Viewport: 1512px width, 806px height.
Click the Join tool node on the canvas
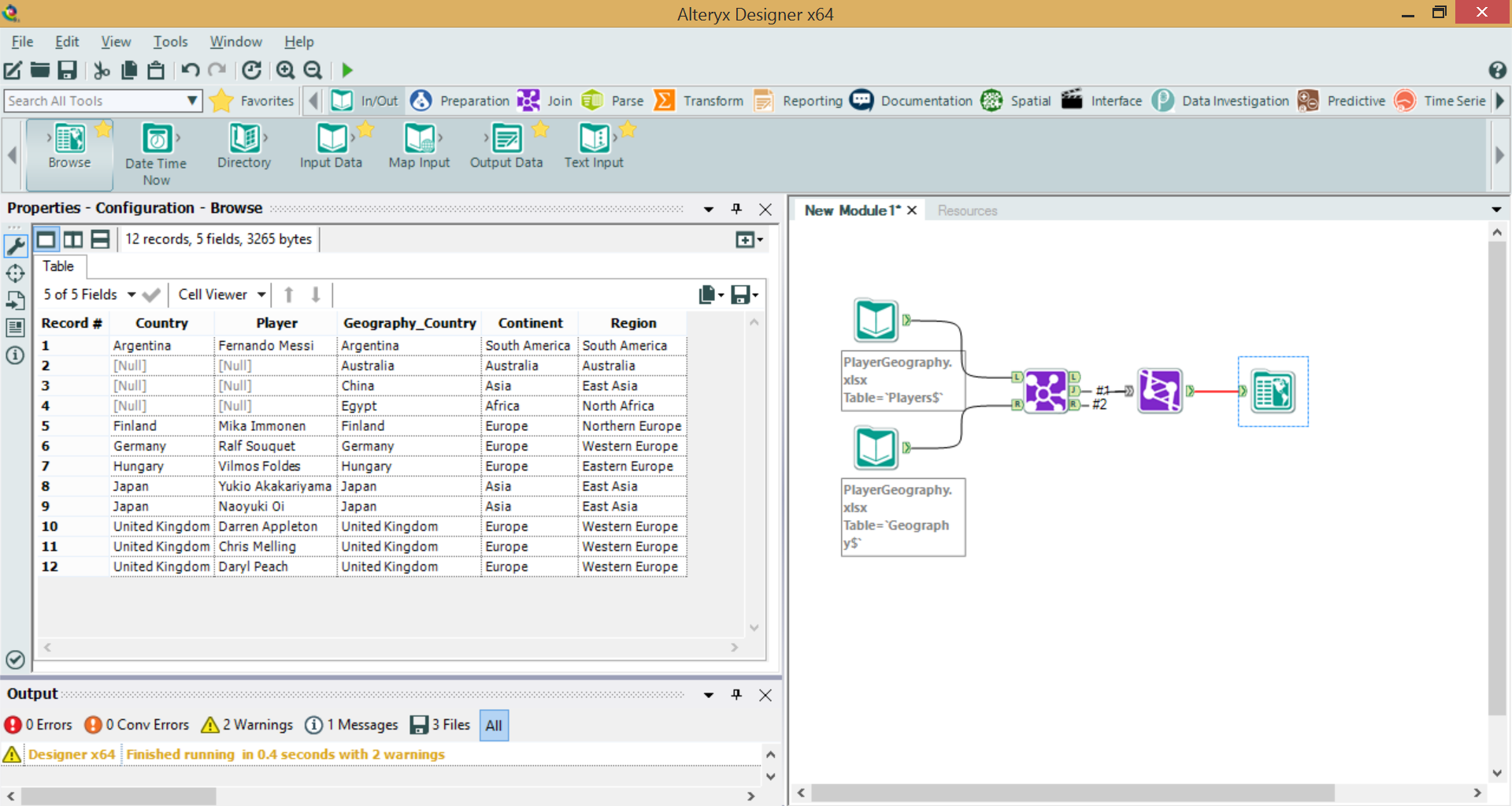[x=1046, y=390]
